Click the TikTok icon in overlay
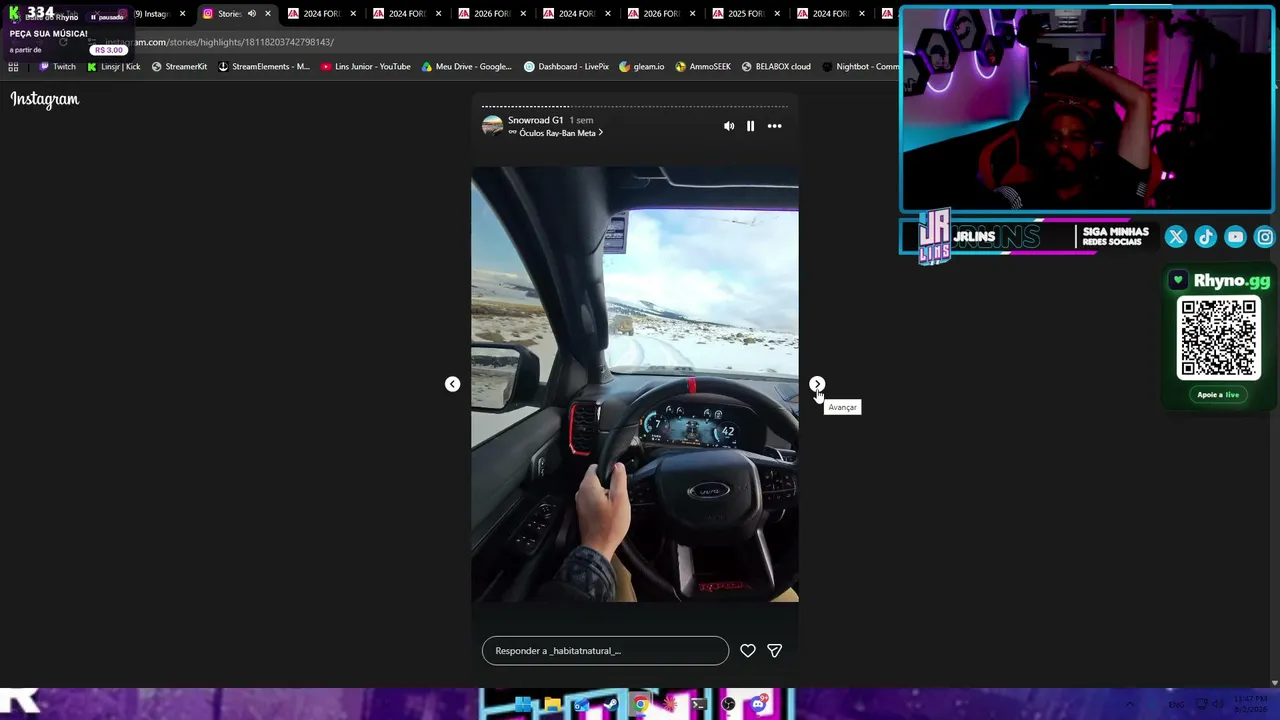The width and height of the screenshot is (1280, 720). 1206,237
